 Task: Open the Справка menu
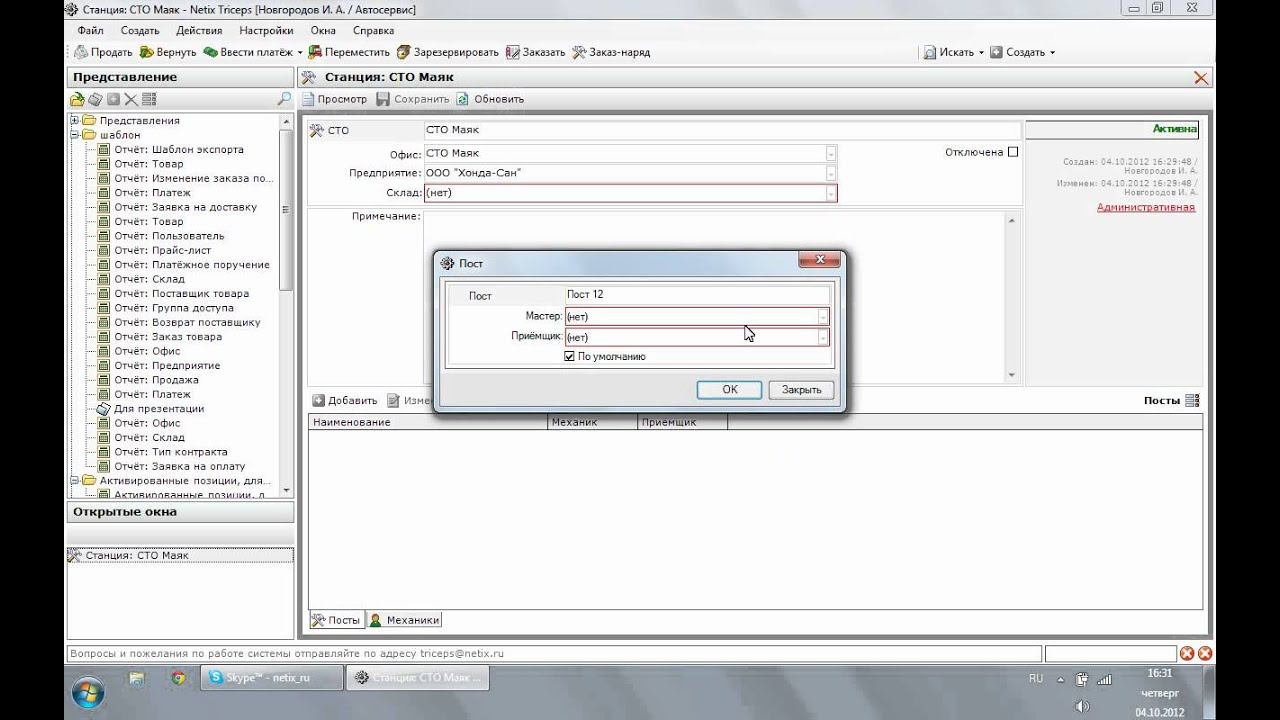[x=374, y=31]
